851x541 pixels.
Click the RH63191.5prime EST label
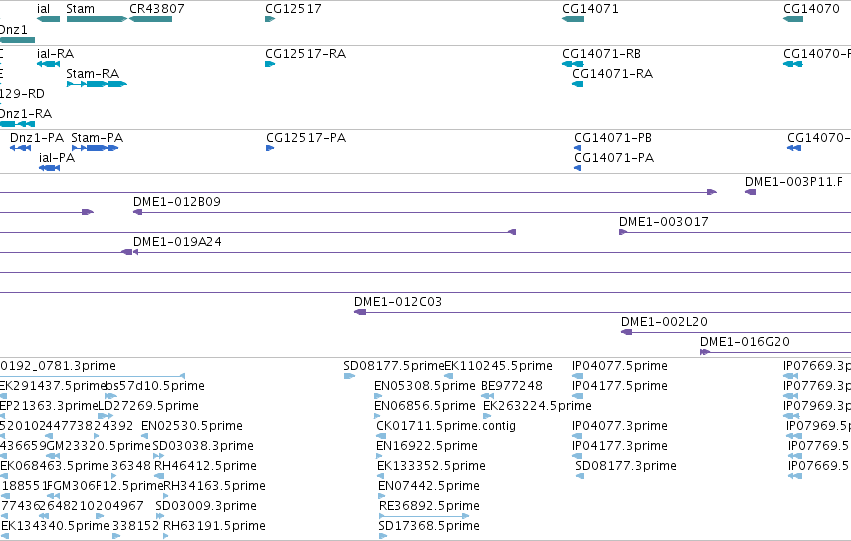point(214,526)
